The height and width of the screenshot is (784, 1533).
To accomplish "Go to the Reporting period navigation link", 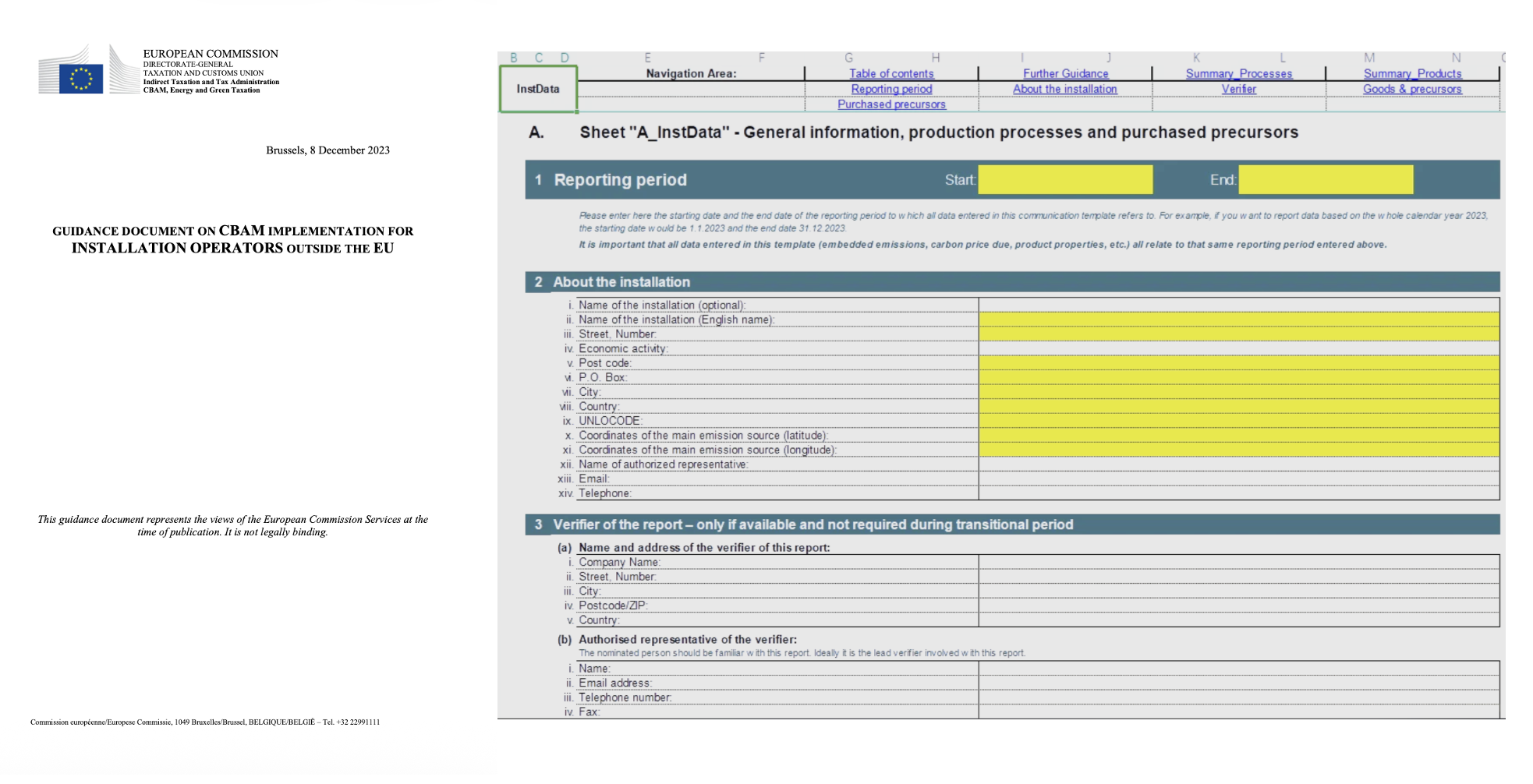I will [890, 90].
